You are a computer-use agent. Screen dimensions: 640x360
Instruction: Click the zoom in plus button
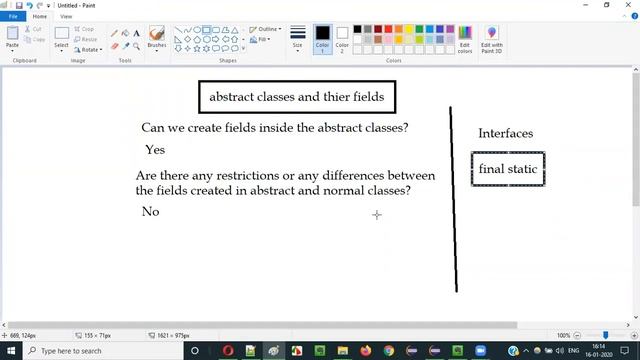pyautogui.click(x=634, y=336)
